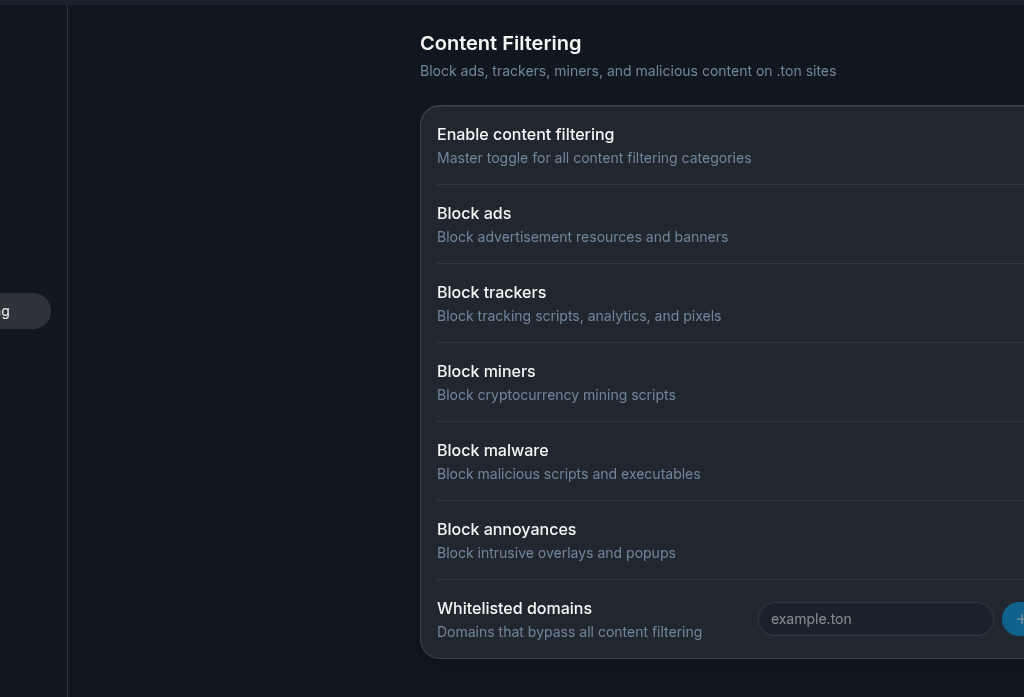Click the Content Filtering page heading
Screen dimensions: 1024x697
(x=500, y=43)
